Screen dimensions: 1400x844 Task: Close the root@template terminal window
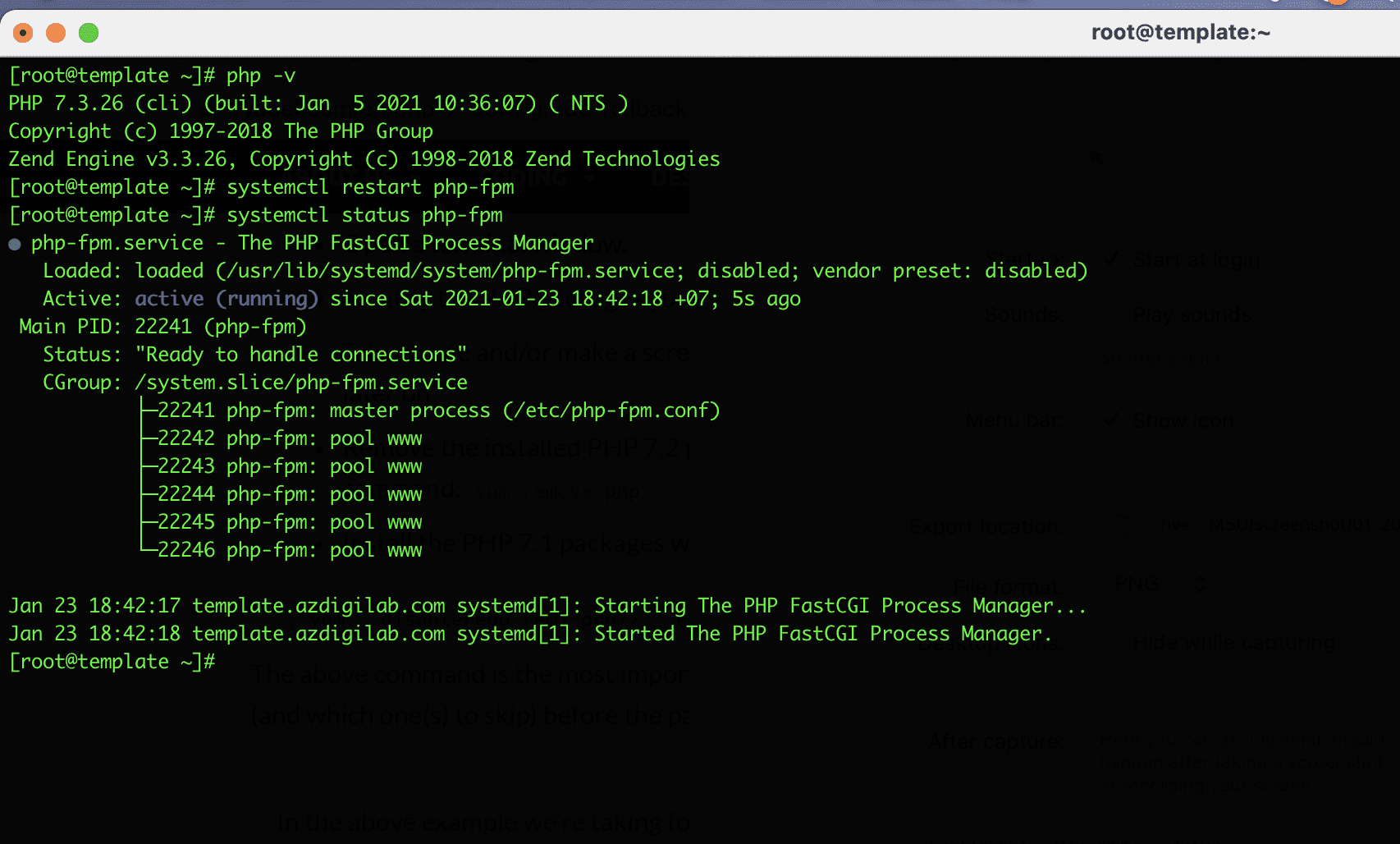point(23,33)
